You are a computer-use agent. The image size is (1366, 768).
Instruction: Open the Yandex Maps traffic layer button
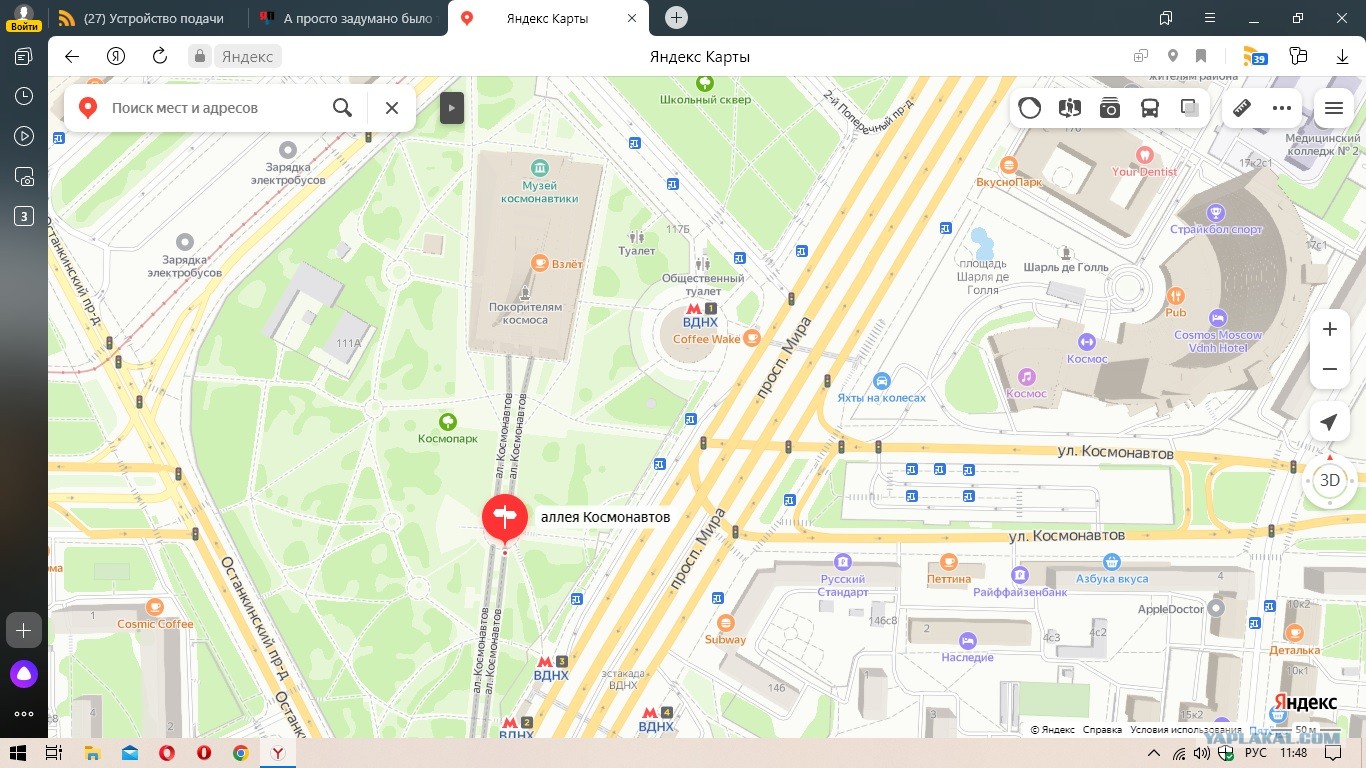point(1030,108)
